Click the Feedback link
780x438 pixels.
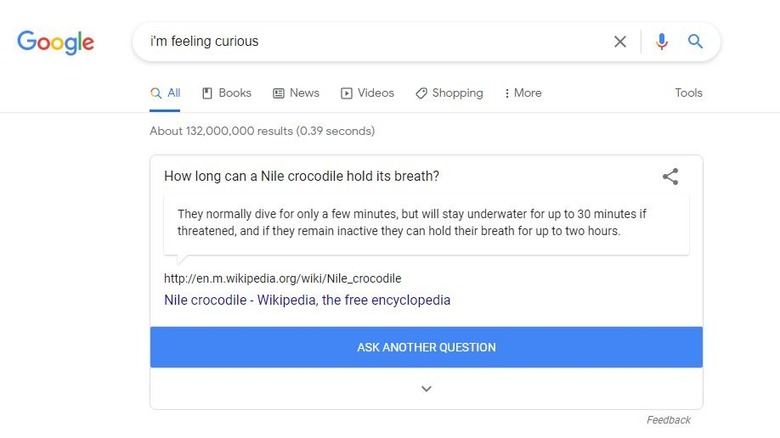click(668, 420)
